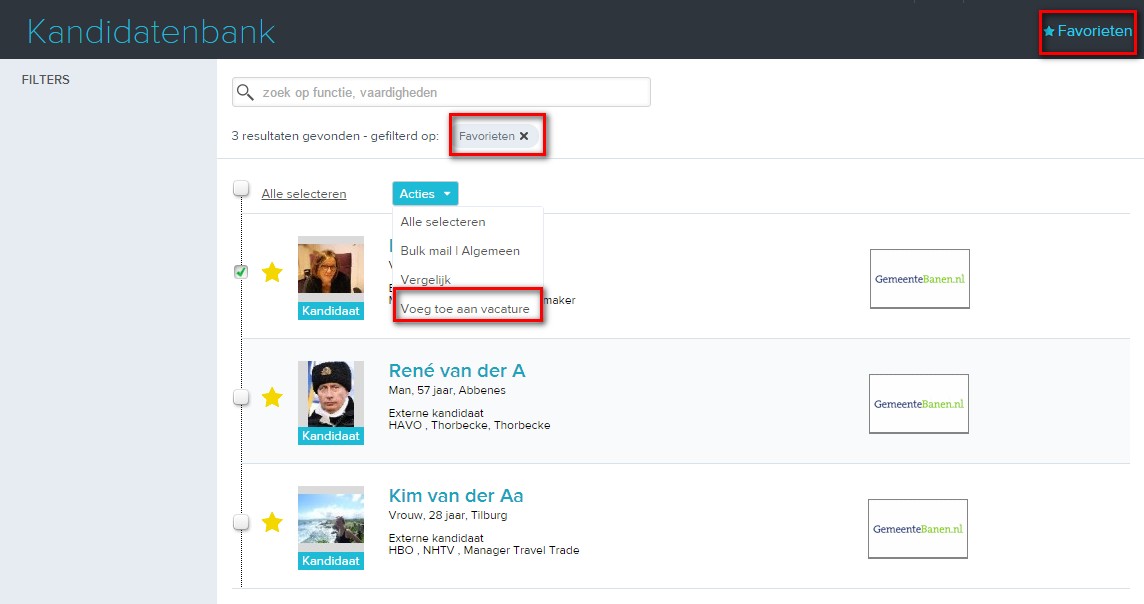The image size is (1144, 604).
Task: Choose 'Vergelijk' in the Acties menu
Action: (x=427, y=280)
